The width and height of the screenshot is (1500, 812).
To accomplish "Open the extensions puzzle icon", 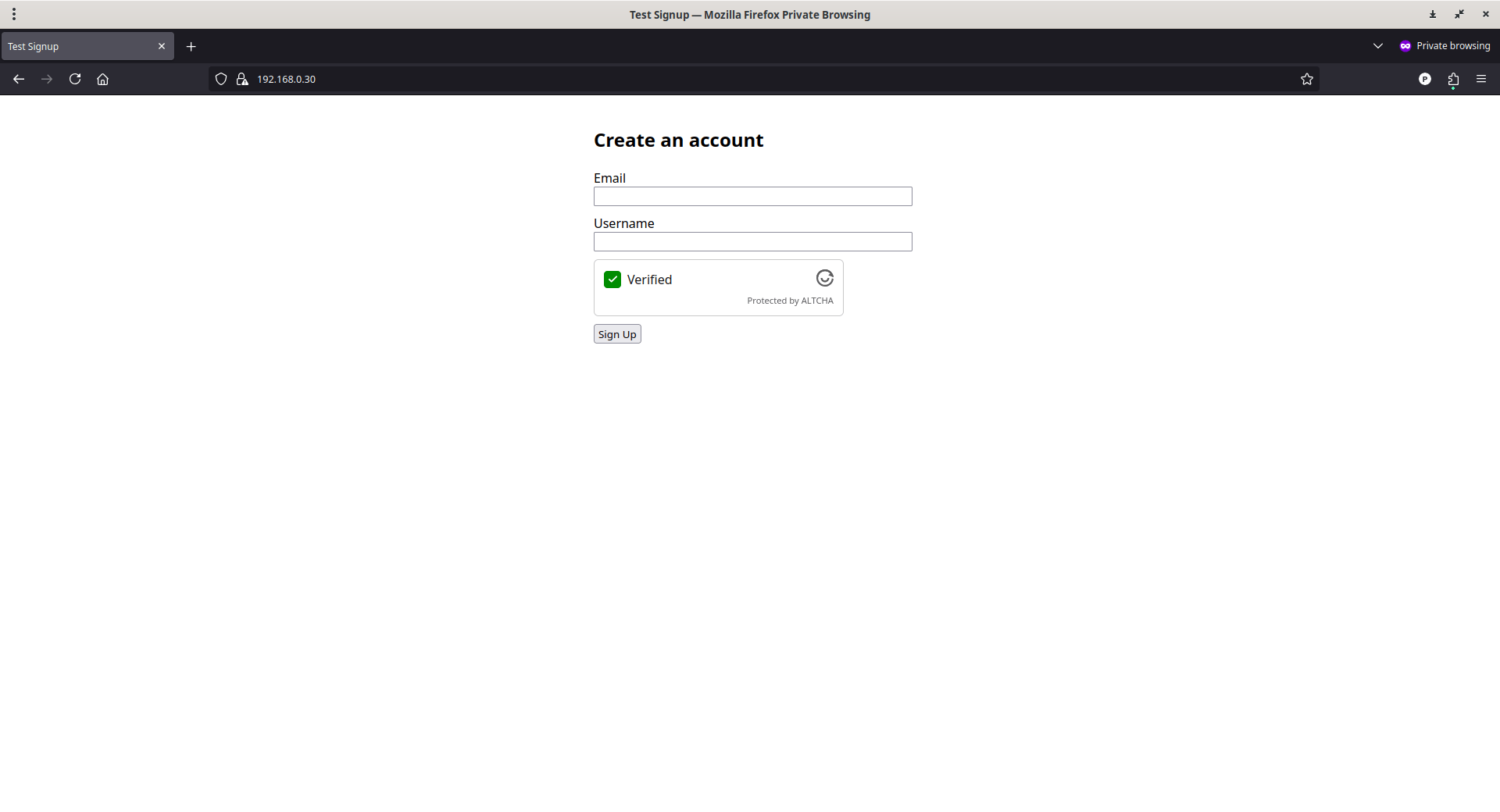I will [1453, 79].
